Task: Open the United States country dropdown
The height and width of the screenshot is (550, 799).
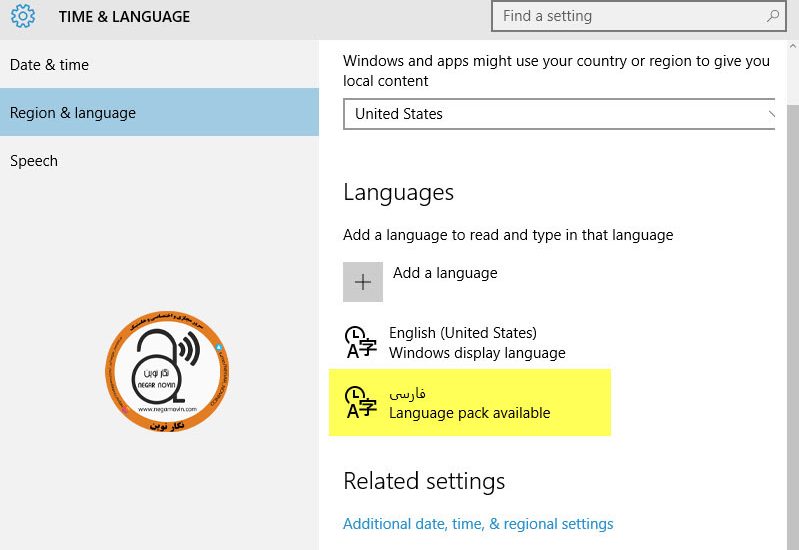Action: pos(559,114)
